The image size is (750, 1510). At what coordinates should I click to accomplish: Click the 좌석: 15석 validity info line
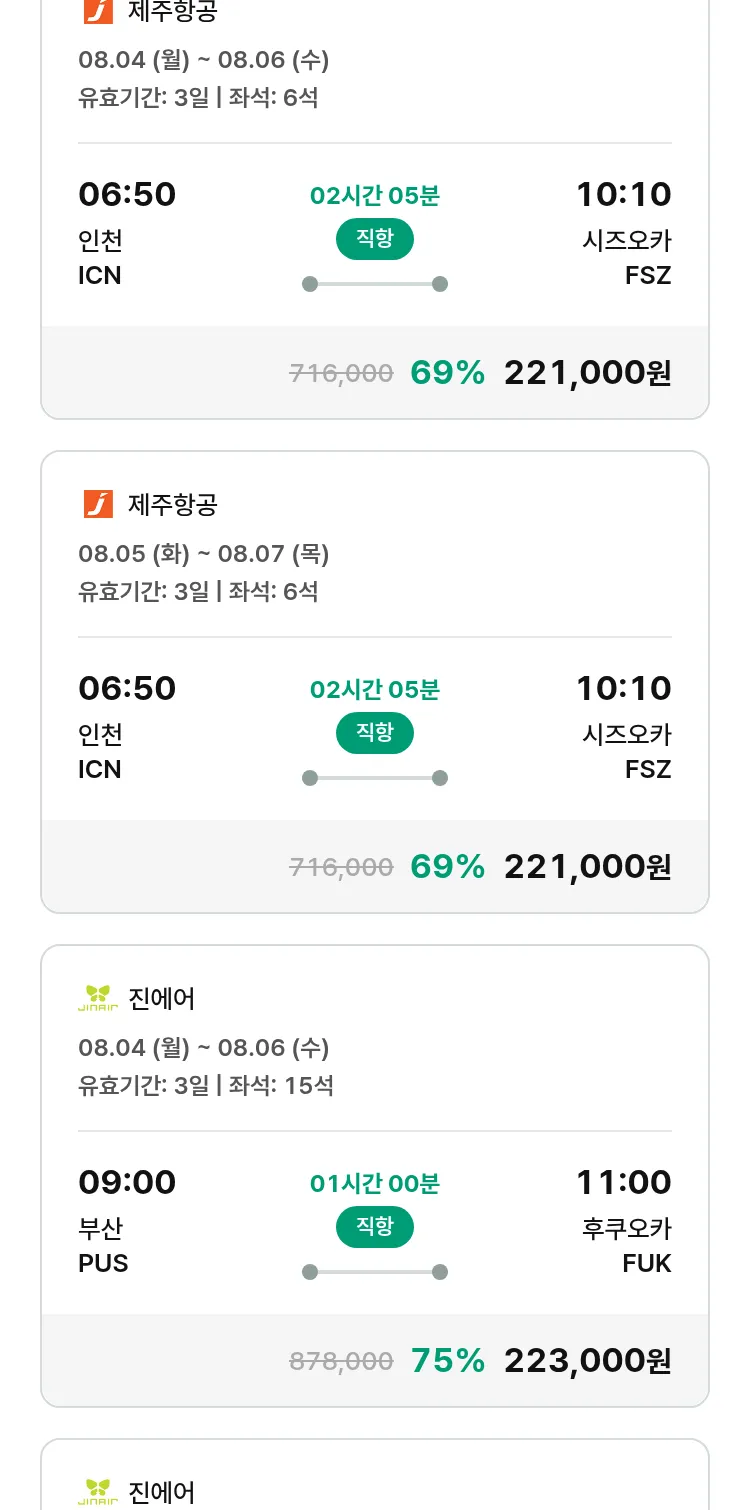click(x=206, y=1085)
